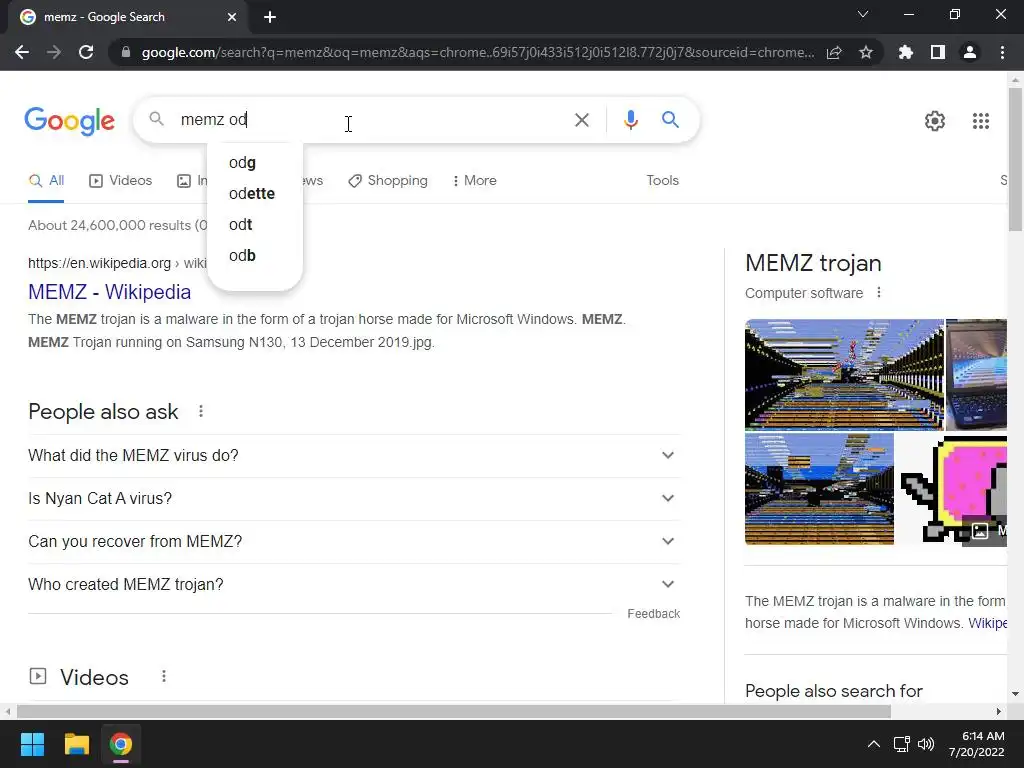Start voice search with microphone icon

[630, 120]
